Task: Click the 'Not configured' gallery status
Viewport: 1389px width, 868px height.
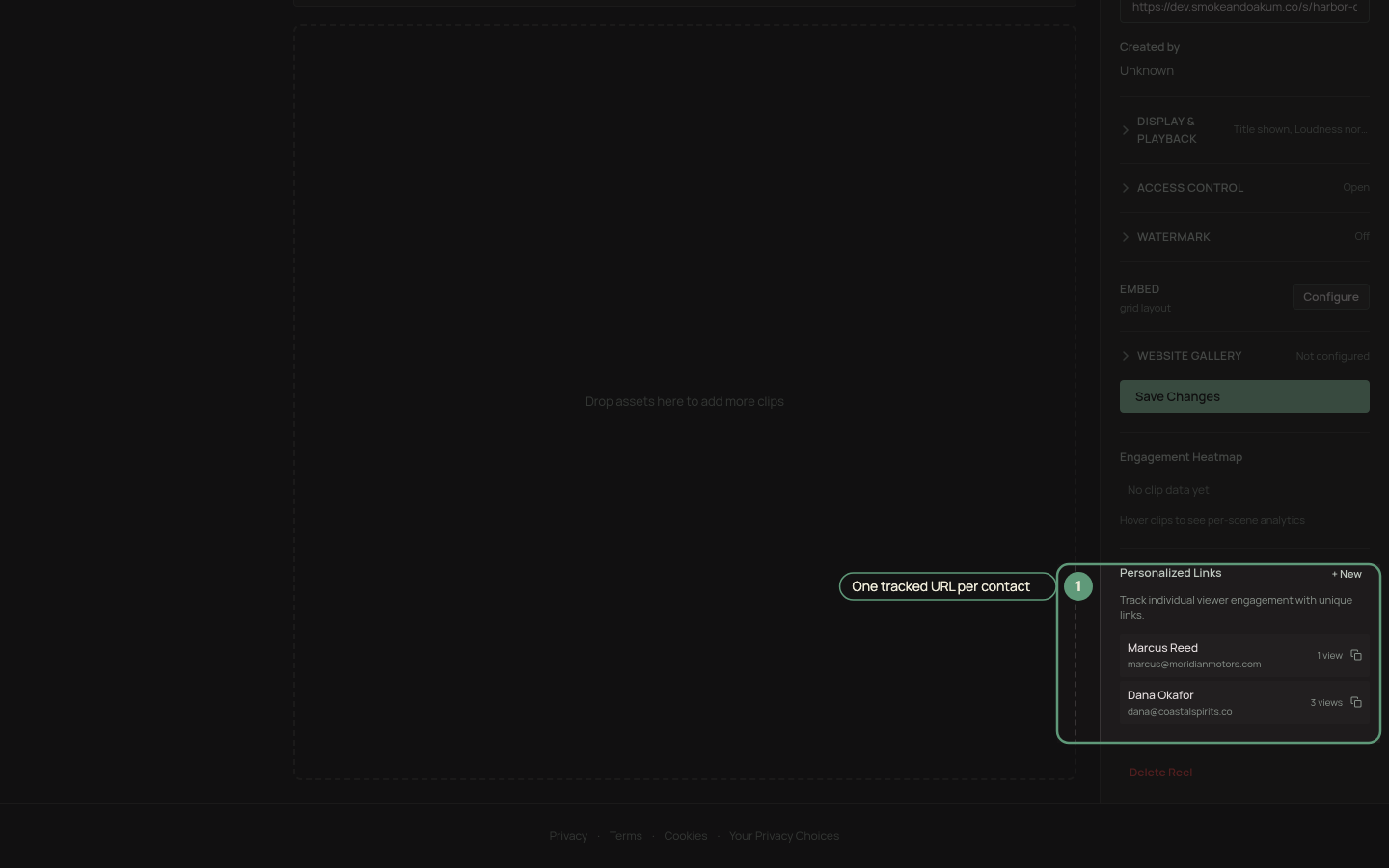Action: pyautogui.click(x=1332, y=356)
